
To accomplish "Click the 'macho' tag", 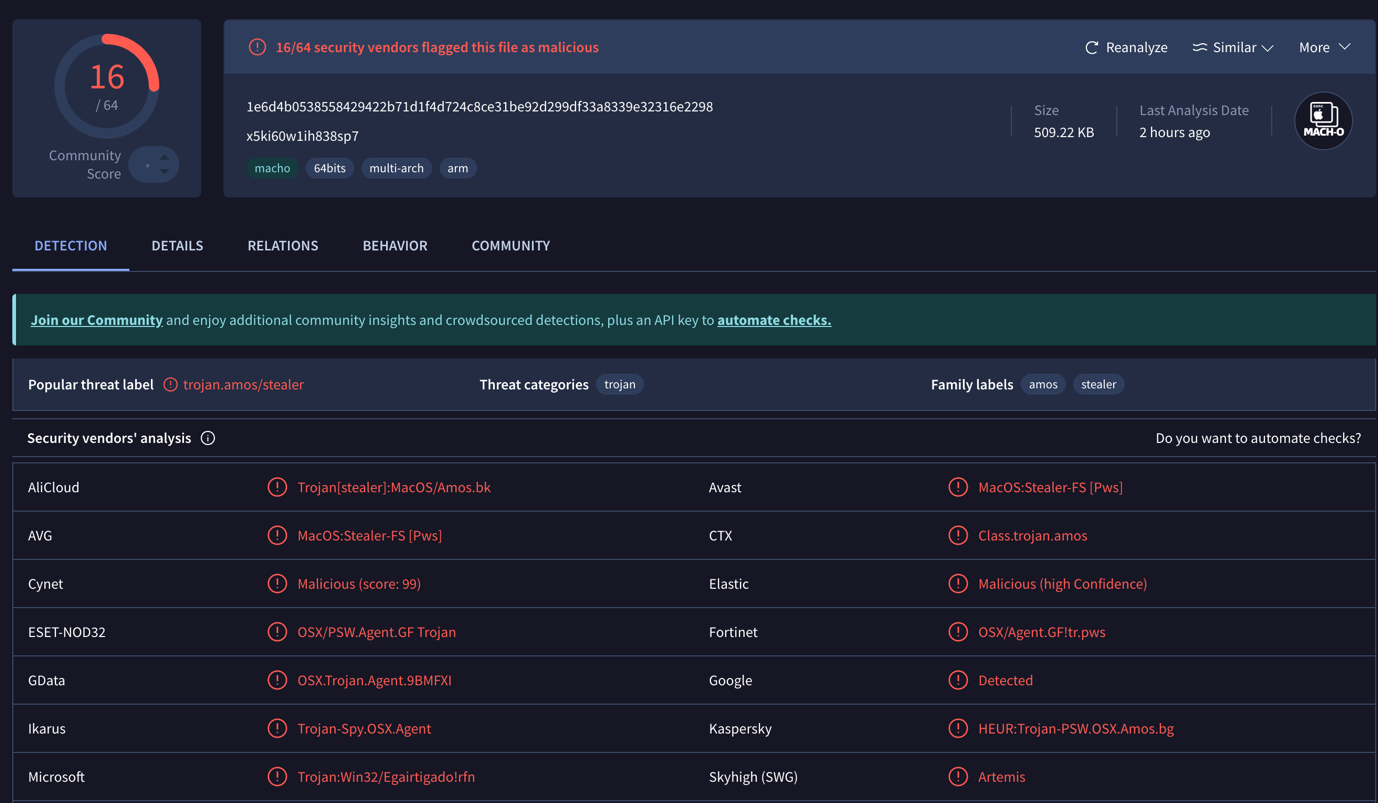I will click(x=272, y=168).
